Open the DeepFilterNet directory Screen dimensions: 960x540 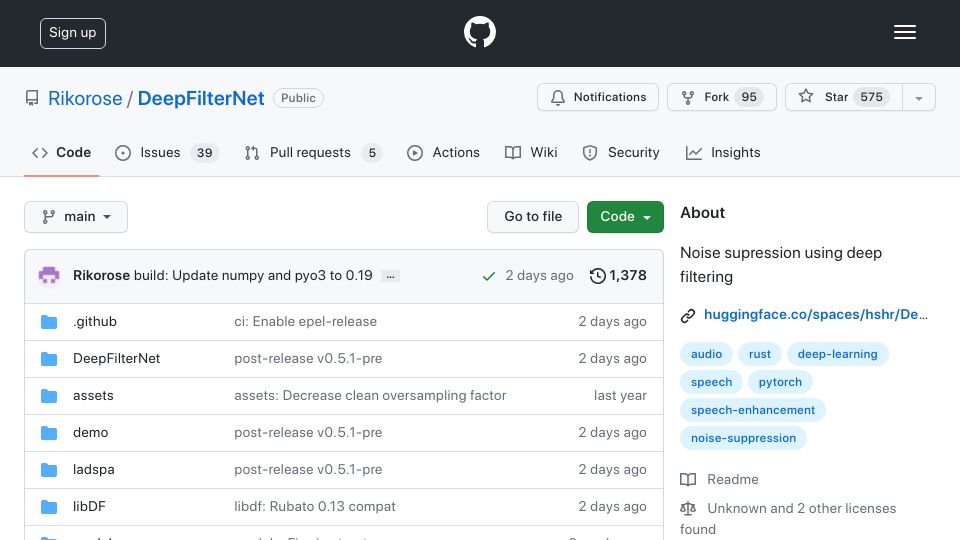click(x=116, y=358)
